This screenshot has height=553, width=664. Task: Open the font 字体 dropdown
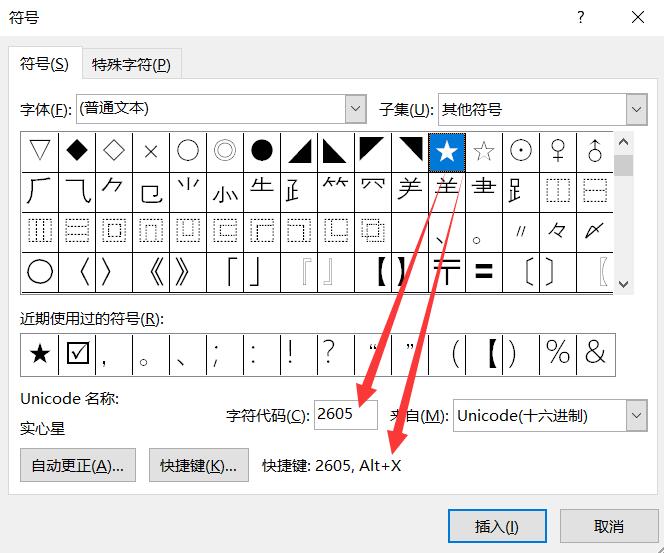click(x=356, y=109)
